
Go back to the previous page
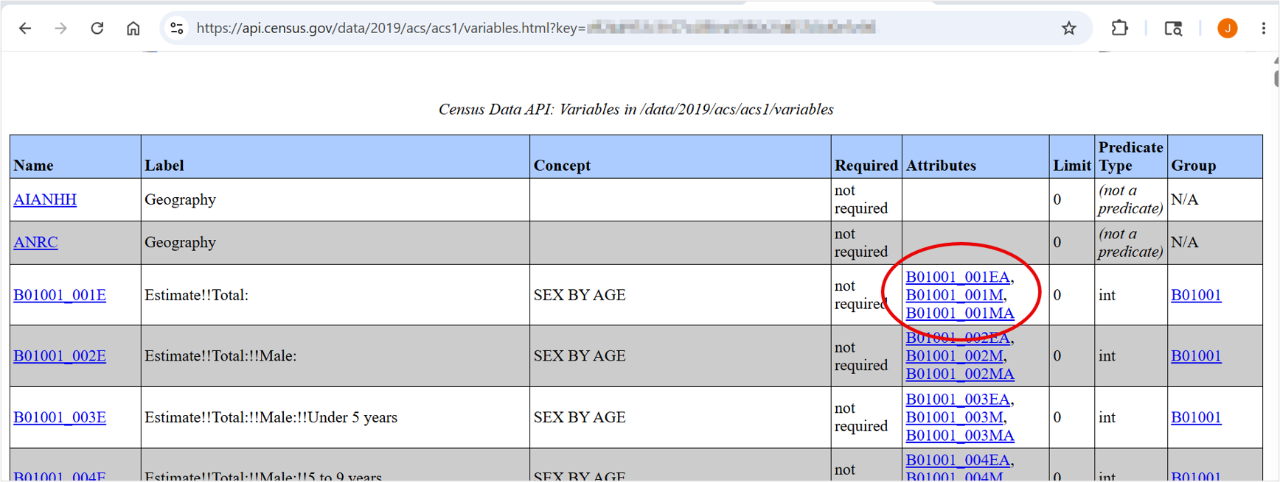25,28
